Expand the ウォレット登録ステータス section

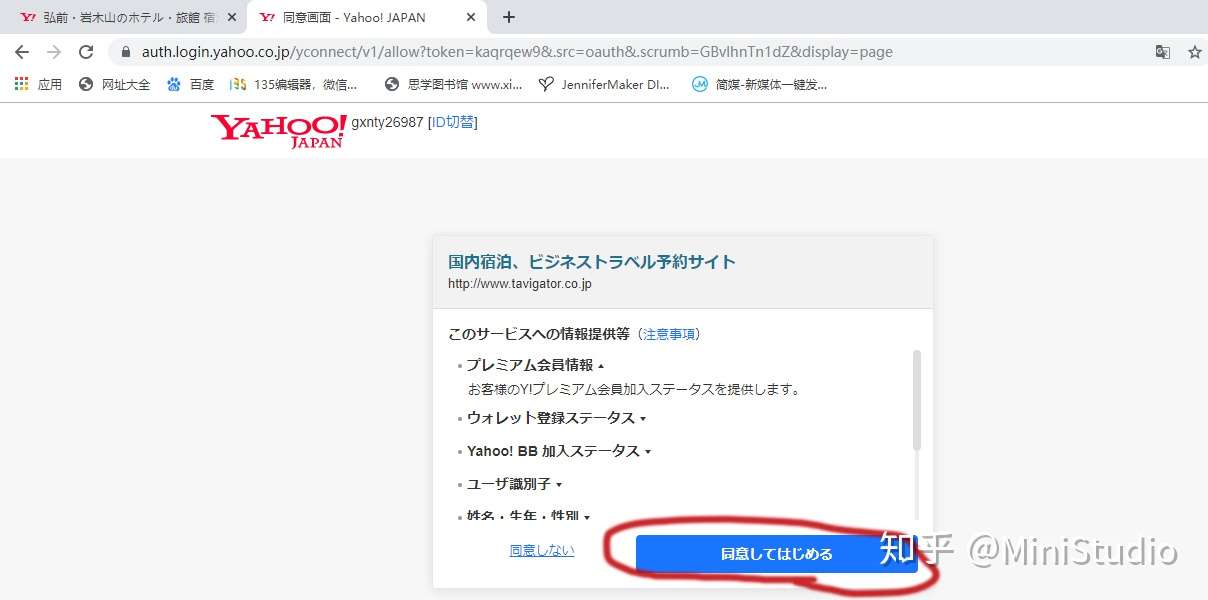click(x=556, y=418)
